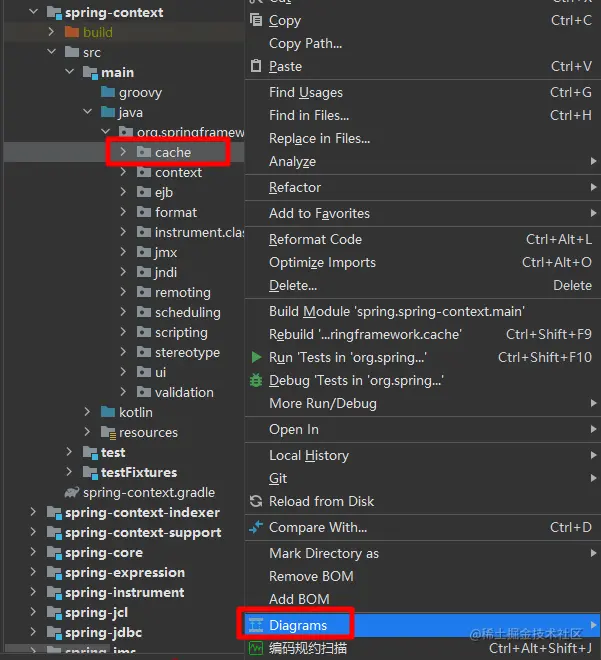Expand the resources folder
This screenshot has width=601, height=660.
[x=87, y=432]
